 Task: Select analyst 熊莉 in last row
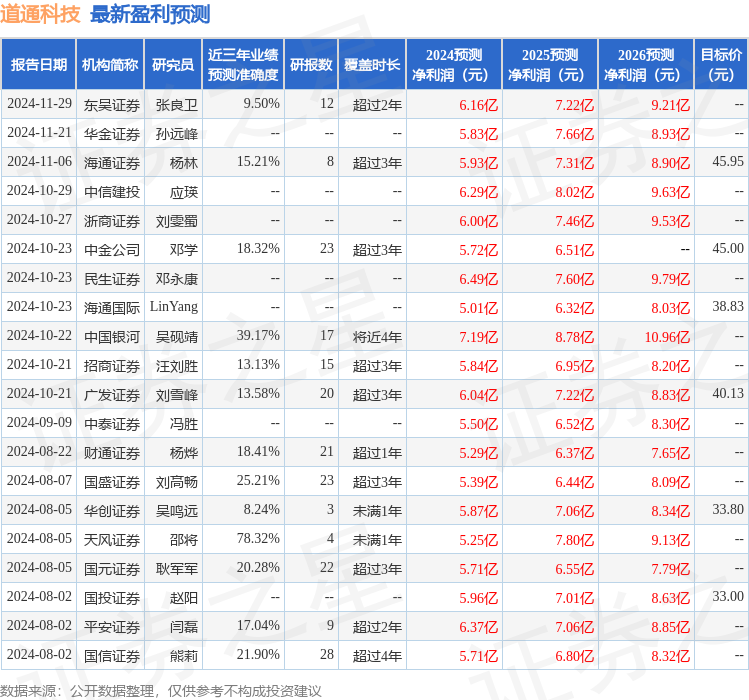click(184, 656)
